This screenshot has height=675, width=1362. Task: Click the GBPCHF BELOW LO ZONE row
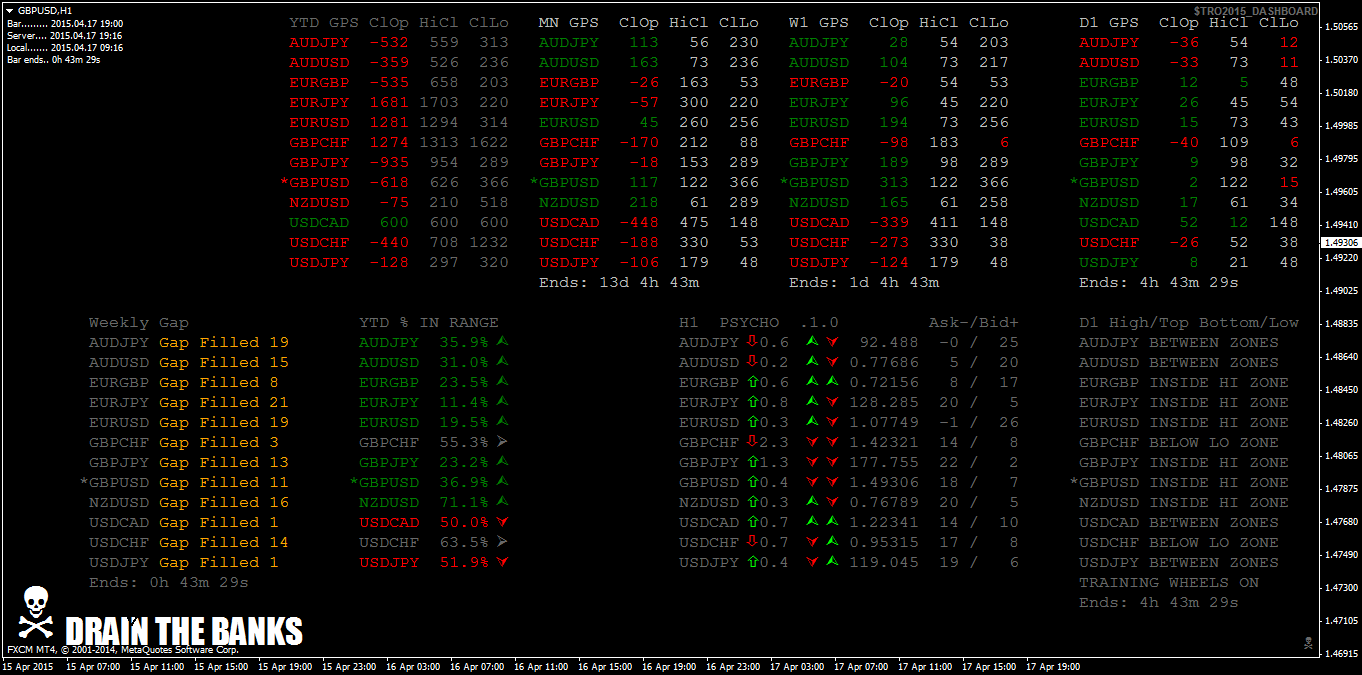1179,442
